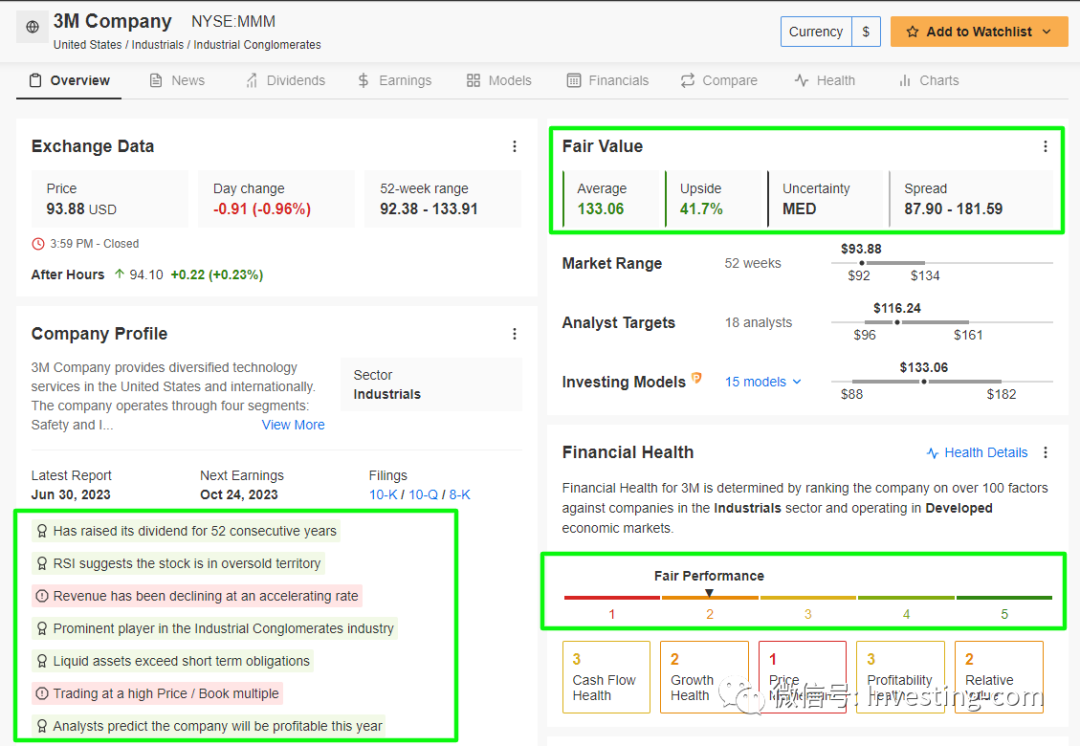Switch to the Overview tab

[69, 81]
